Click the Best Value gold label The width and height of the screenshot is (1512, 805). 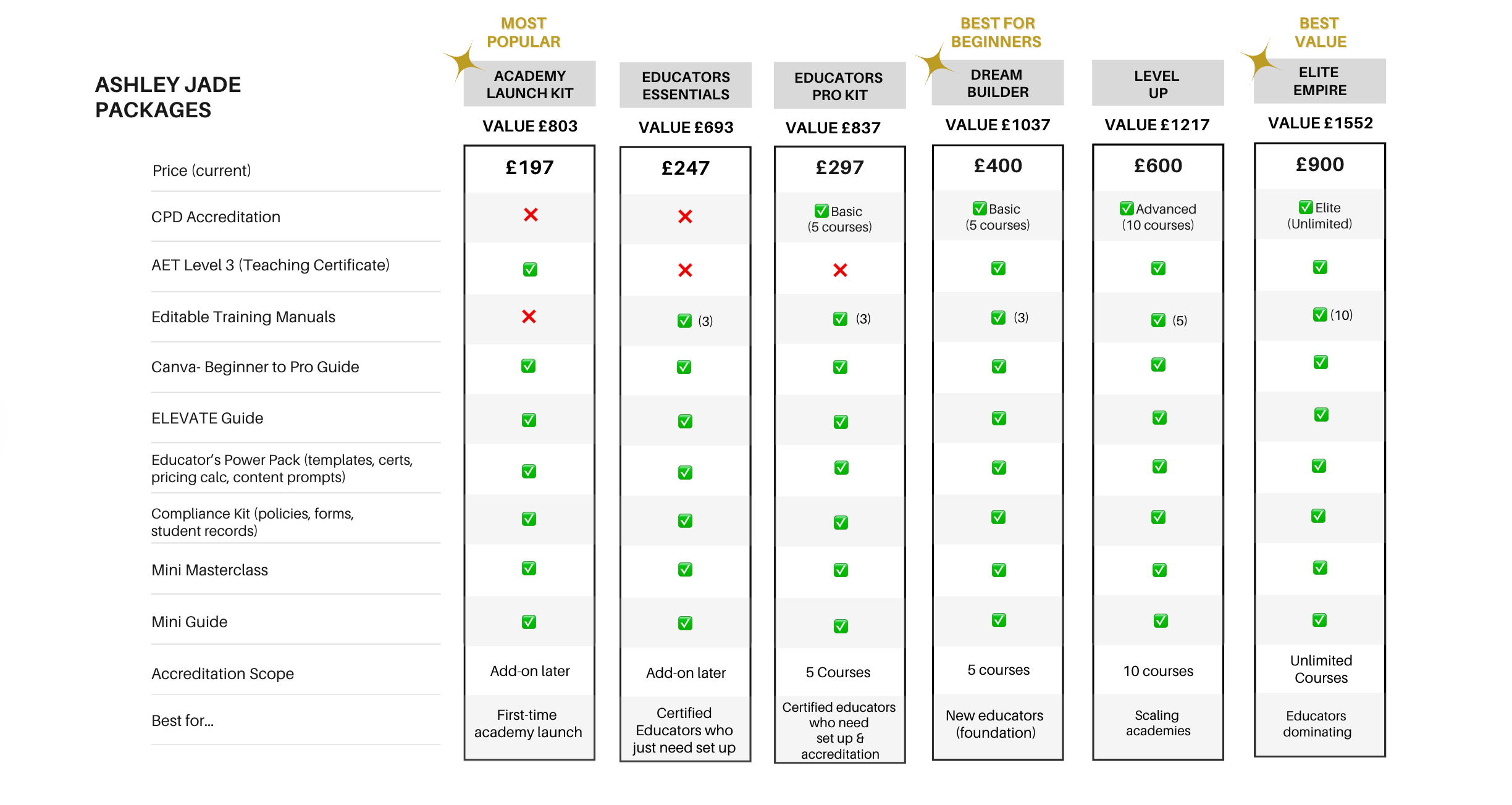pyautogui.click(x=1320, y=33)
